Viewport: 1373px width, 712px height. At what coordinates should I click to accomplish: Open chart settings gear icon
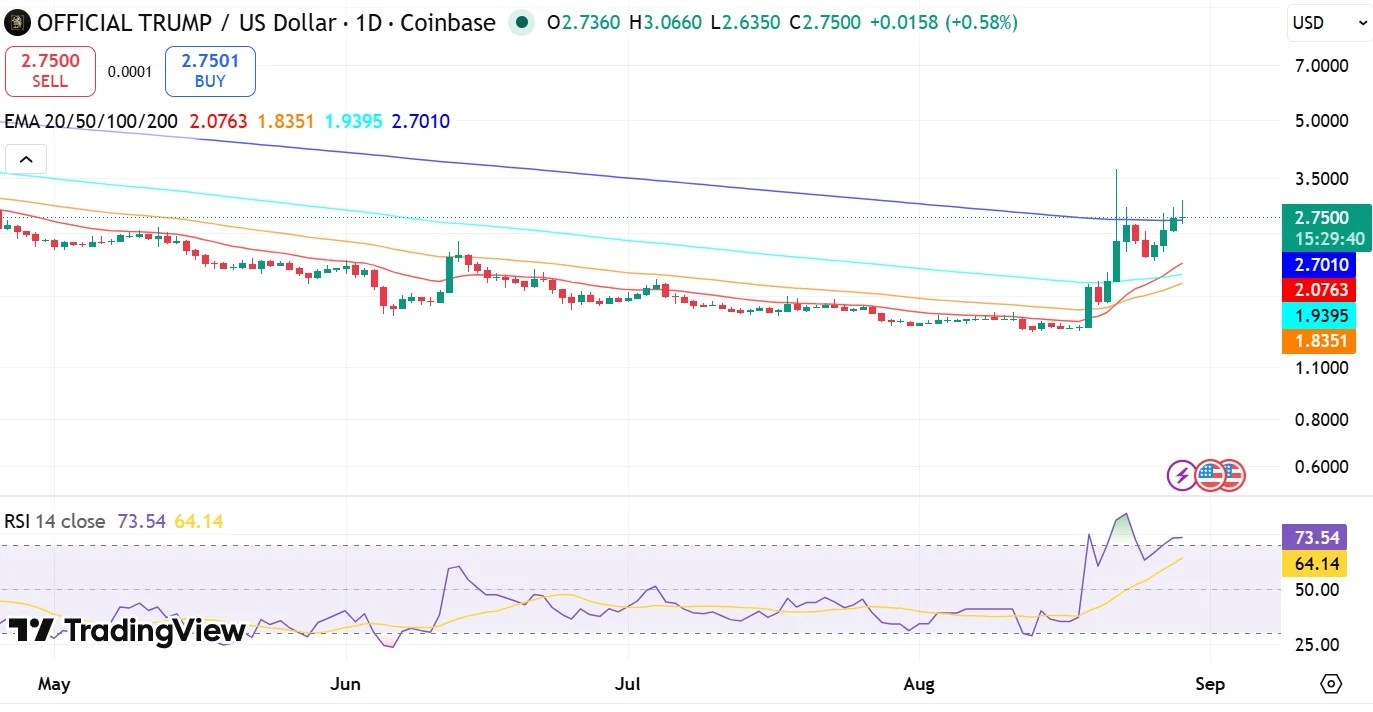coord(1331,684)
